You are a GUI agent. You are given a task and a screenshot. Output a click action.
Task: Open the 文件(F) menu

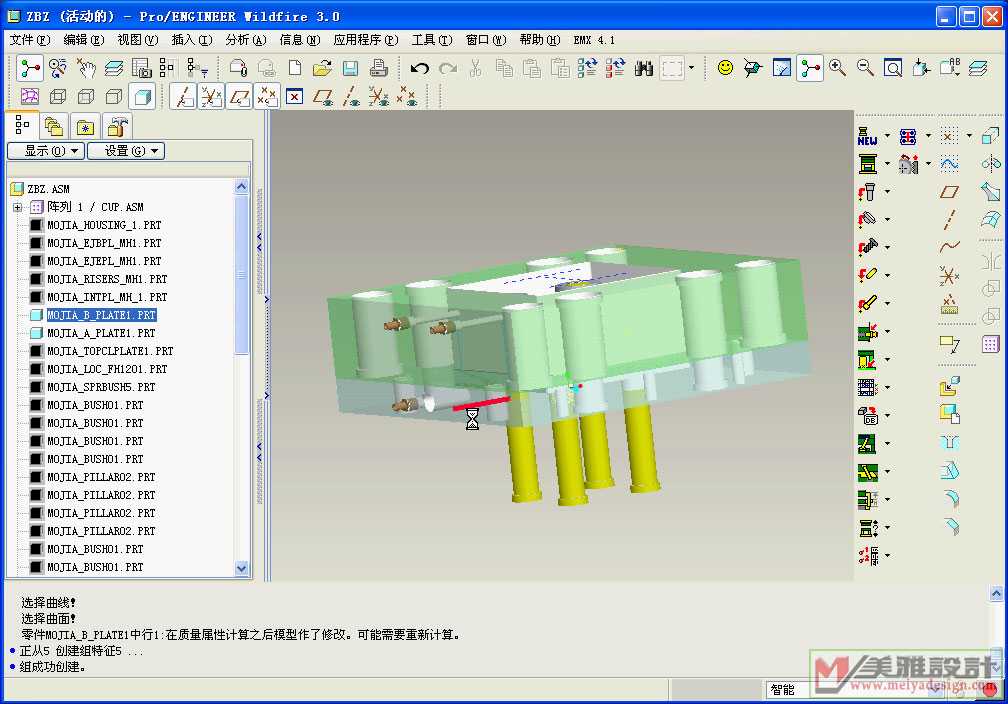point(30,40)
